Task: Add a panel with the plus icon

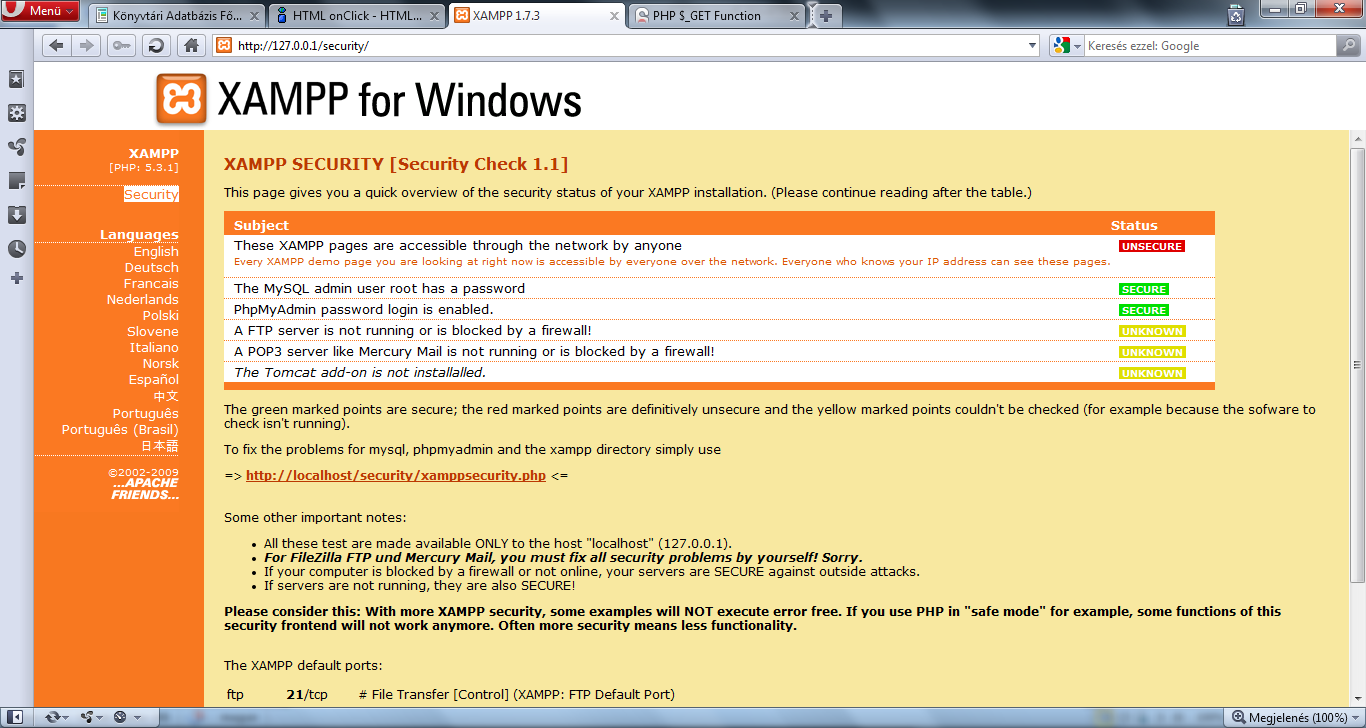Action: 16,278
